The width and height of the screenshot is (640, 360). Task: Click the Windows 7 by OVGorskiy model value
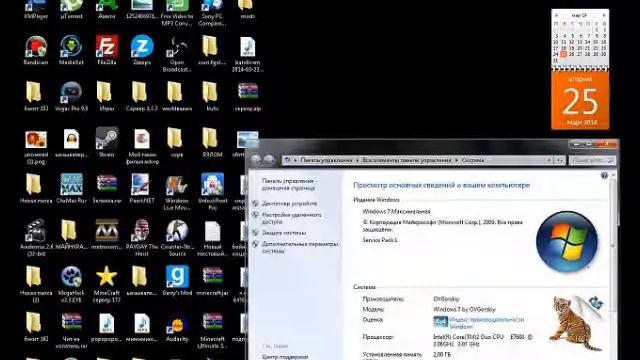pyautogui.click(x=464, y=309)
